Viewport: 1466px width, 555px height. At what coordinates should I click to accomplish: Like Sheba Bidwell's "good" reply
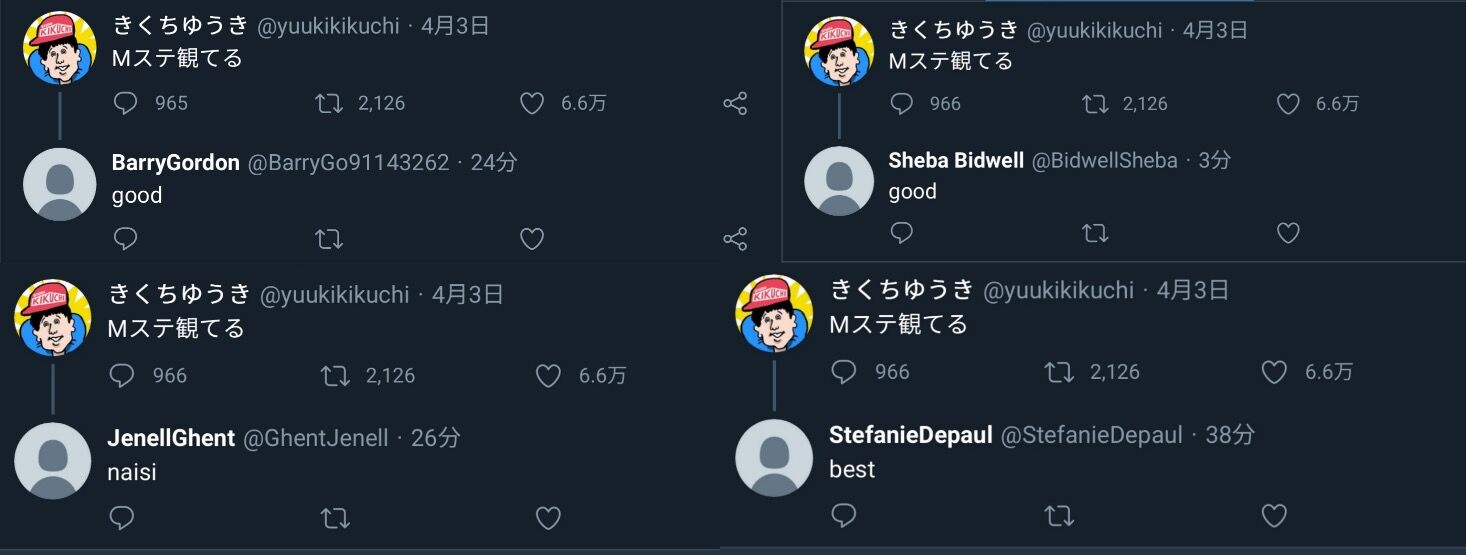point(1288,233)
